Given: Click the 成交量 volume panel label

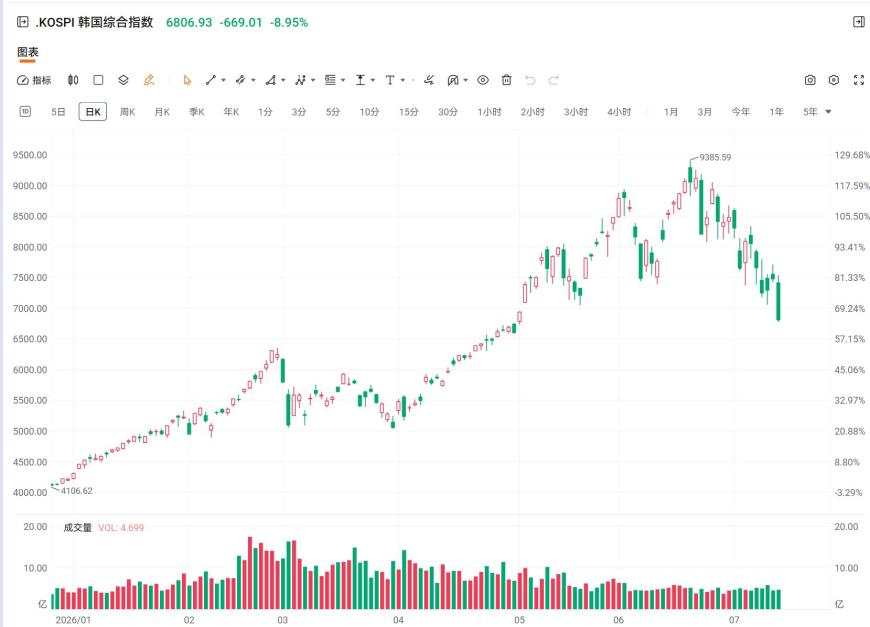Looking at the screenshot, I should tap(77, 528).
